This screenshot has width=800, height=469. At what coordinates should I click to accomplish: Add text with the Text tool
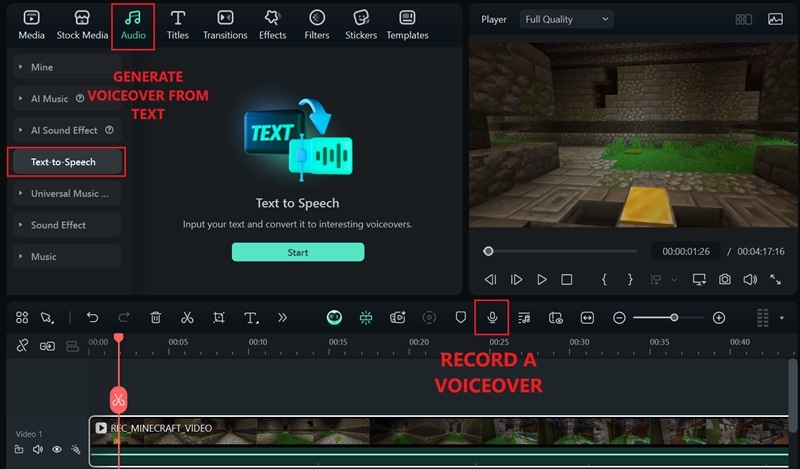pos(251,318)
